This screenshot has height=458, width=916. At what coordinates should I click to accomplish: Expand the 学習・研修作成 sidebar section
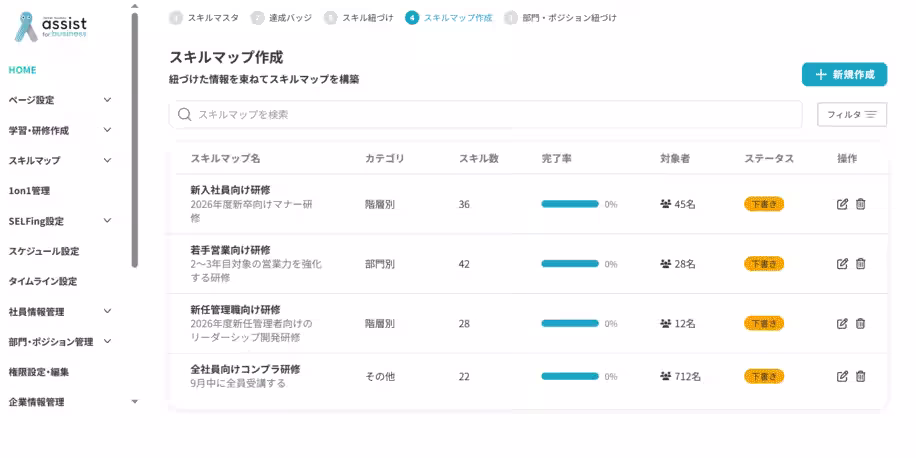click(x=107, y=130)
